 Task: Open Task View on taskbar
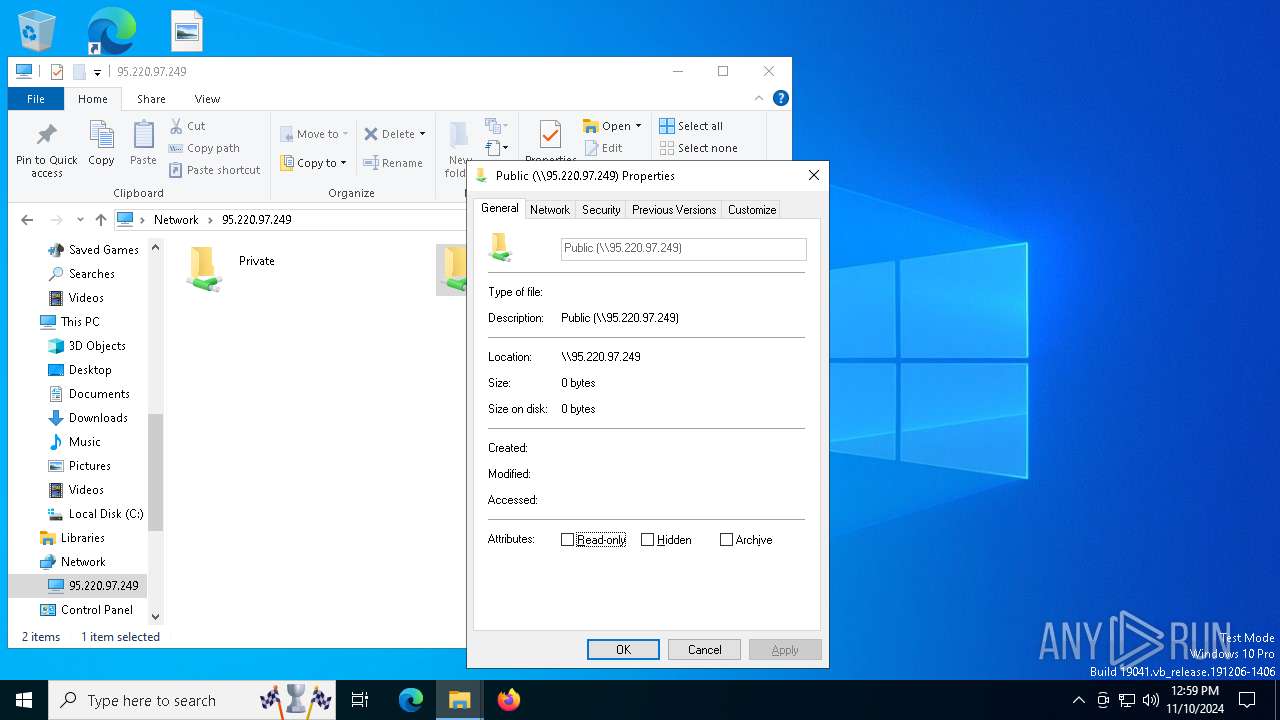(x=360, y=700)
